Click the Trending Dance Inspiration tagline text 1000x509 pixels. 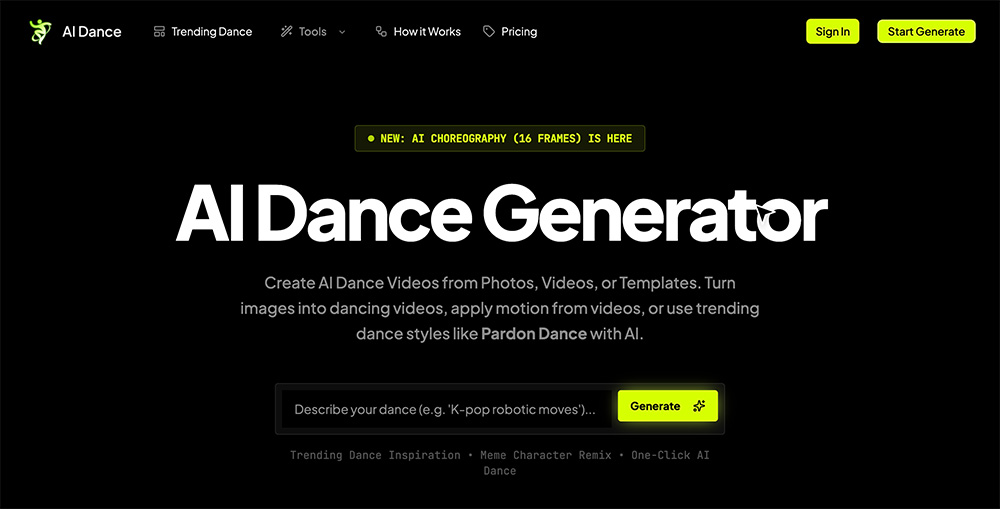click(375, 455)
